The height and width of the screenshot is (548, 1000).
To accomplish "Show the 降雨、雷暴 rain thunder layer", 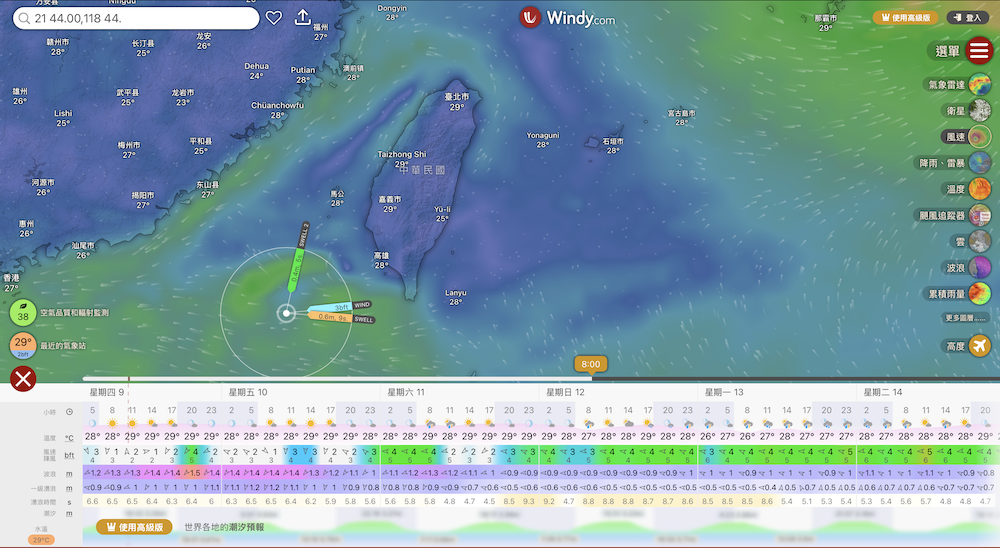I will coord(979,163).
